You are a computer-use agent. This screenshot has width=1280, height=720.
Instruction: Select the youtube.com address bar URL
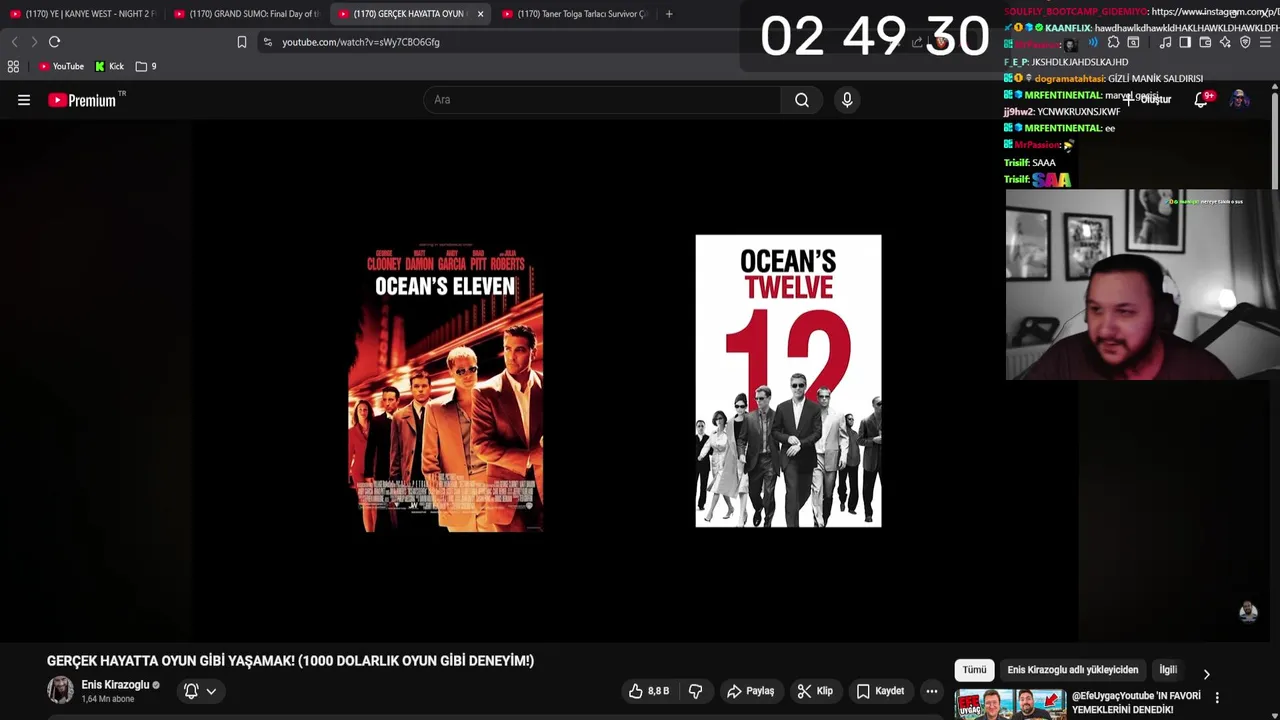coord(361,42)
